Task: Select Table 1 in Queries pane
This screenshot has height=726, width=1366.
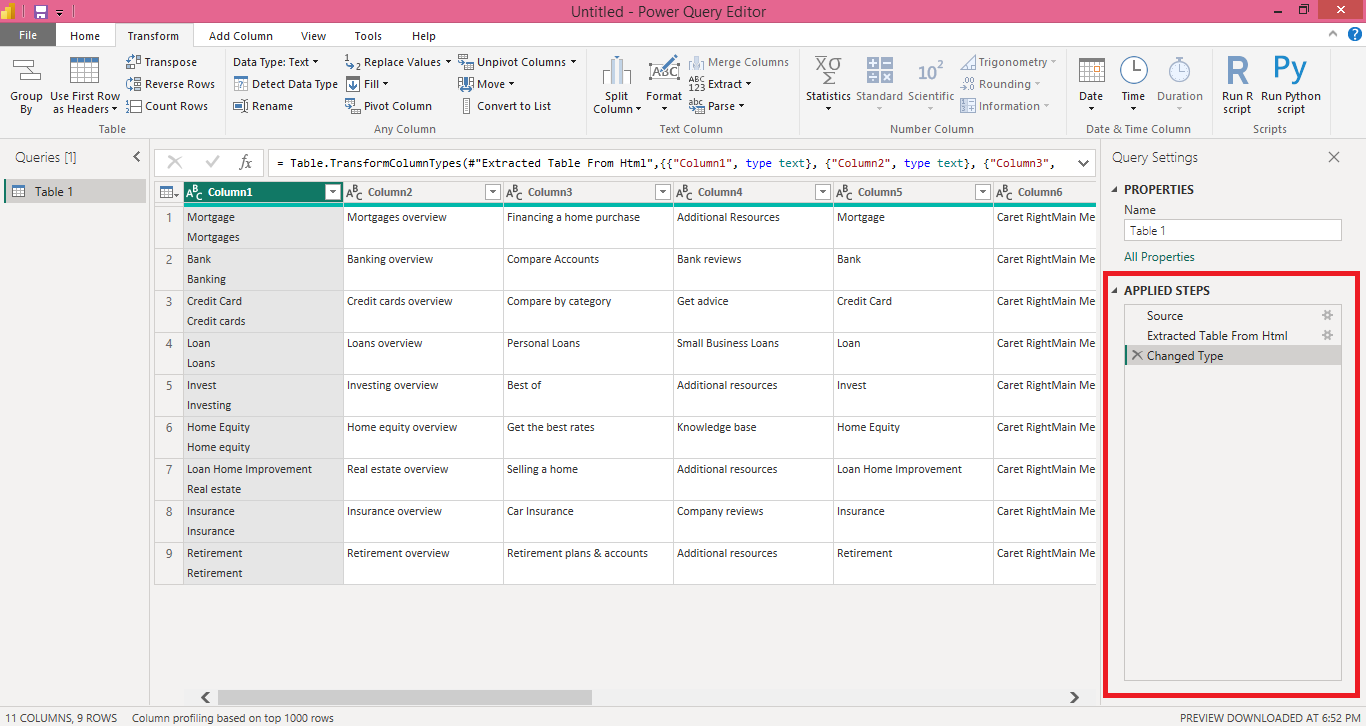Action: [76, 191]
